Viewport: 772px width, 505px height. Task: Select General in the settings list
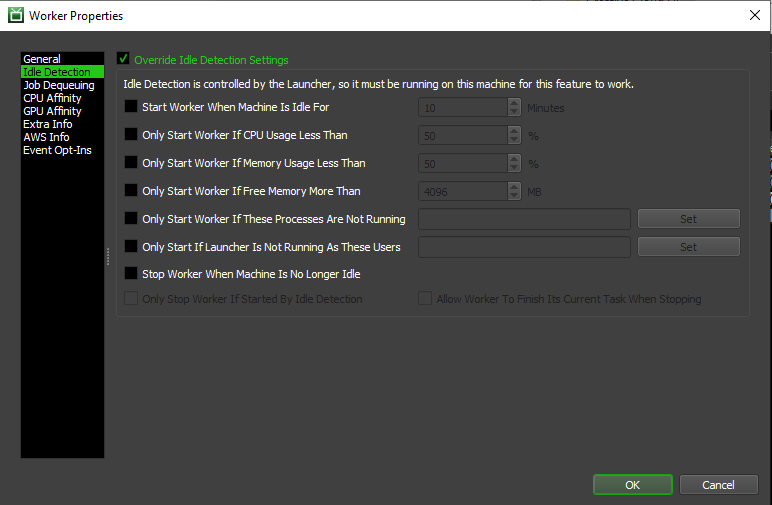pyautogui.click(x=42, y=59)
